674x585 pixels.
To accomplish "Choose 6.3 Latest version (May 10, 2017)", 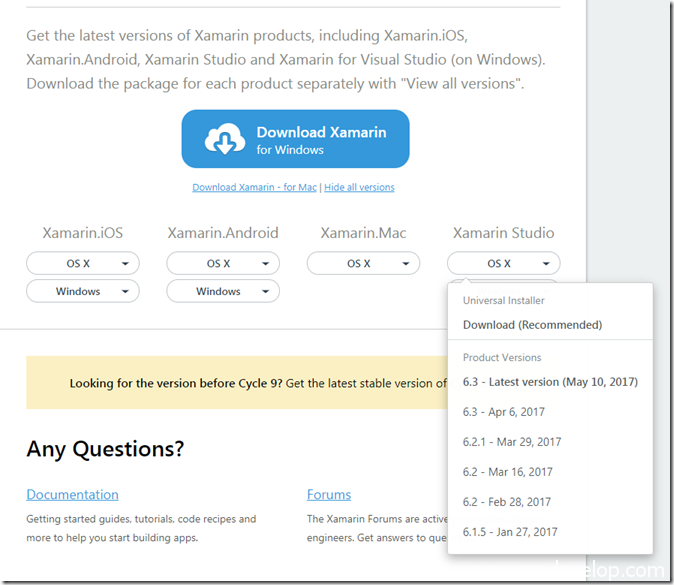I will coord(550,382).
